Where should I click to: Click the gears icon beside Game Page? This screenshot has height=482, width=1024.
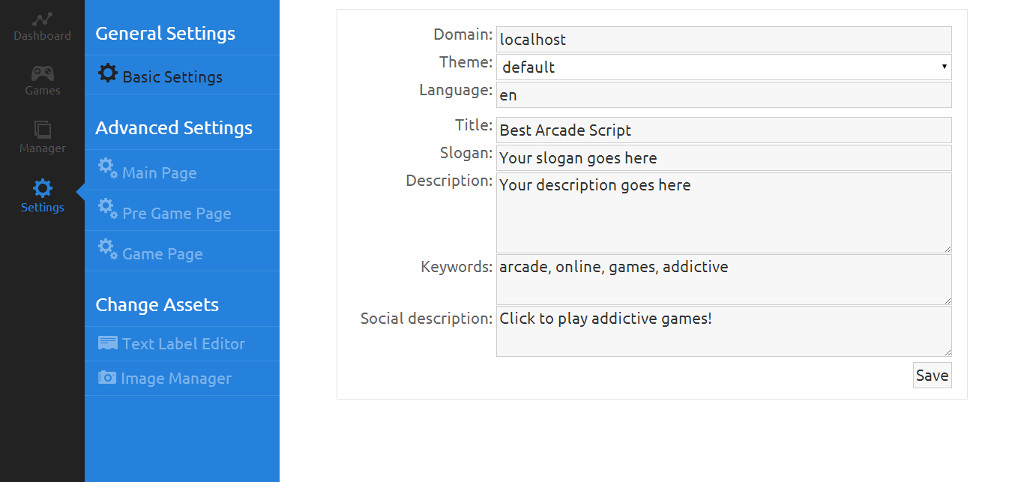pyautogui.click(x=107, y=251)
